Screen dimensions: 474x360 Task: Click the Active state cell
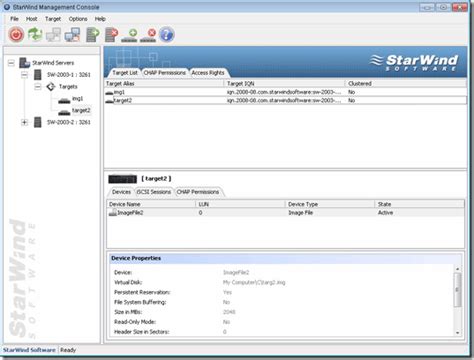pos(385,213)
